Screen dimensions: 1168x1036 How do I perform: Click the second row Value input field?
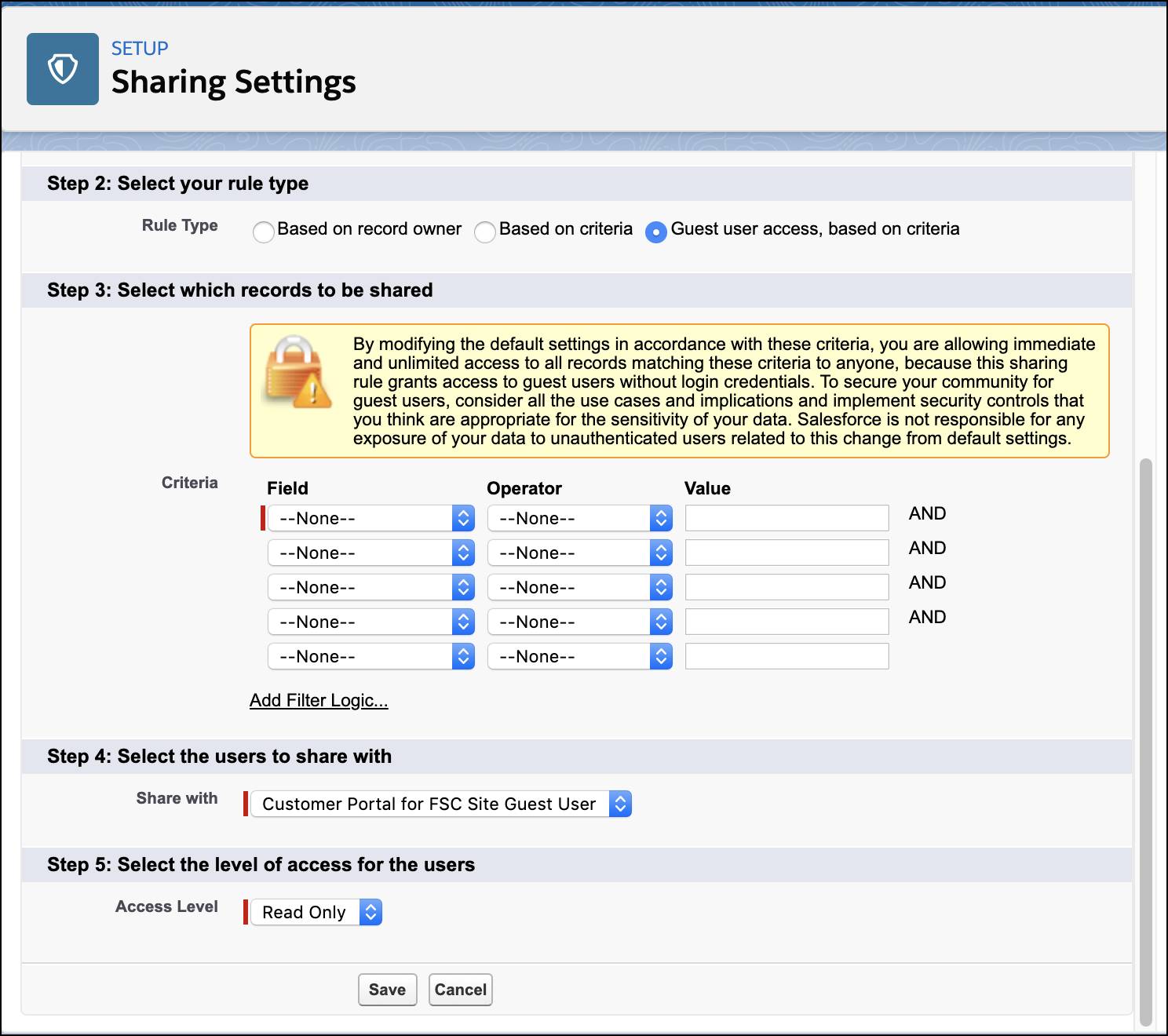tap(787, 553)
